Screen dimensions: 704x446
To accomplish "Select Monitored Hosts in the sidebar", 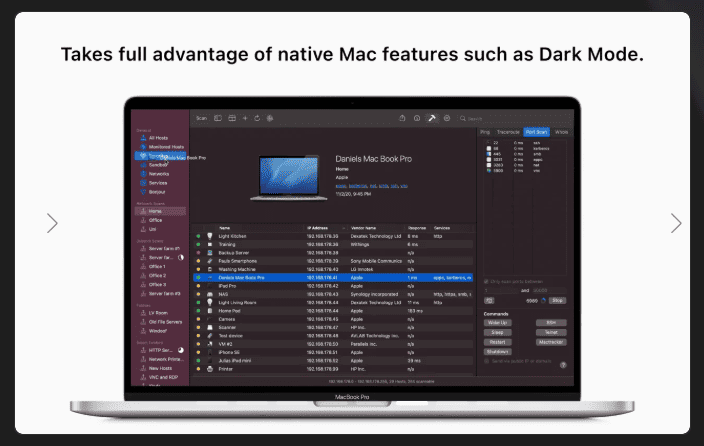I will pyautogui.click(x=161, y=147).
